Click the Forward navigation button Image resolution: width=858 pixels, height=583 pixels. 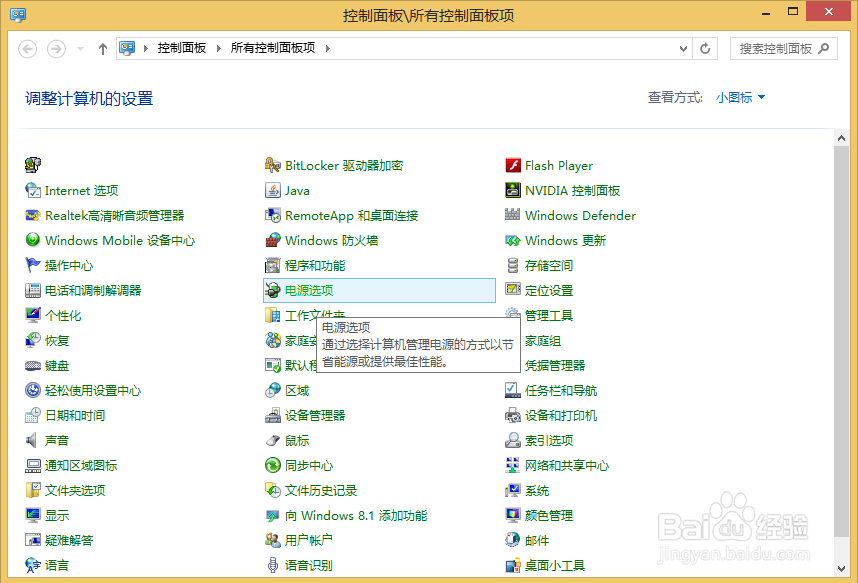pos(56,49)
